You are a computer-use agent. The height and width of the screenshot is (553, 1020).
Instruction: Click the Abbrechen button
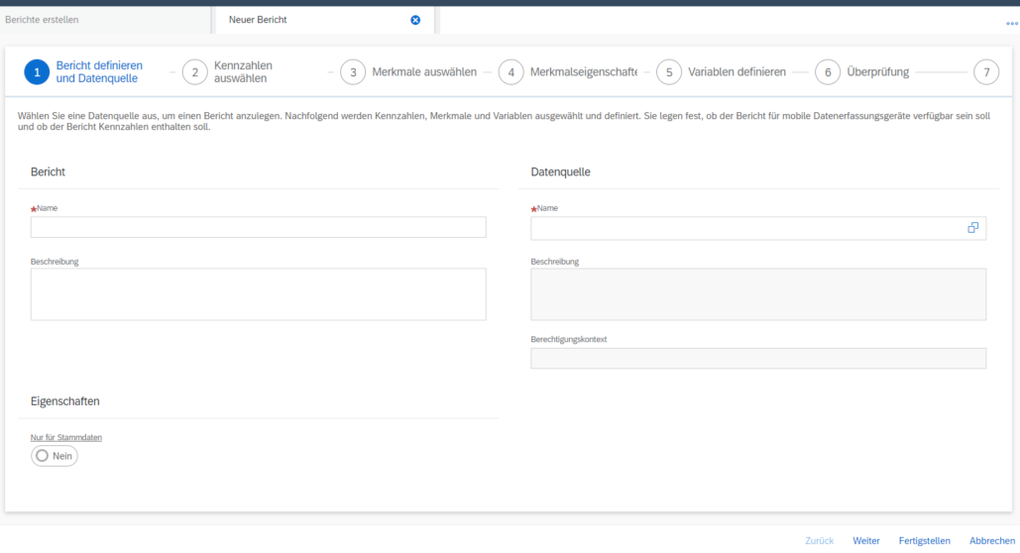point(992,541)
